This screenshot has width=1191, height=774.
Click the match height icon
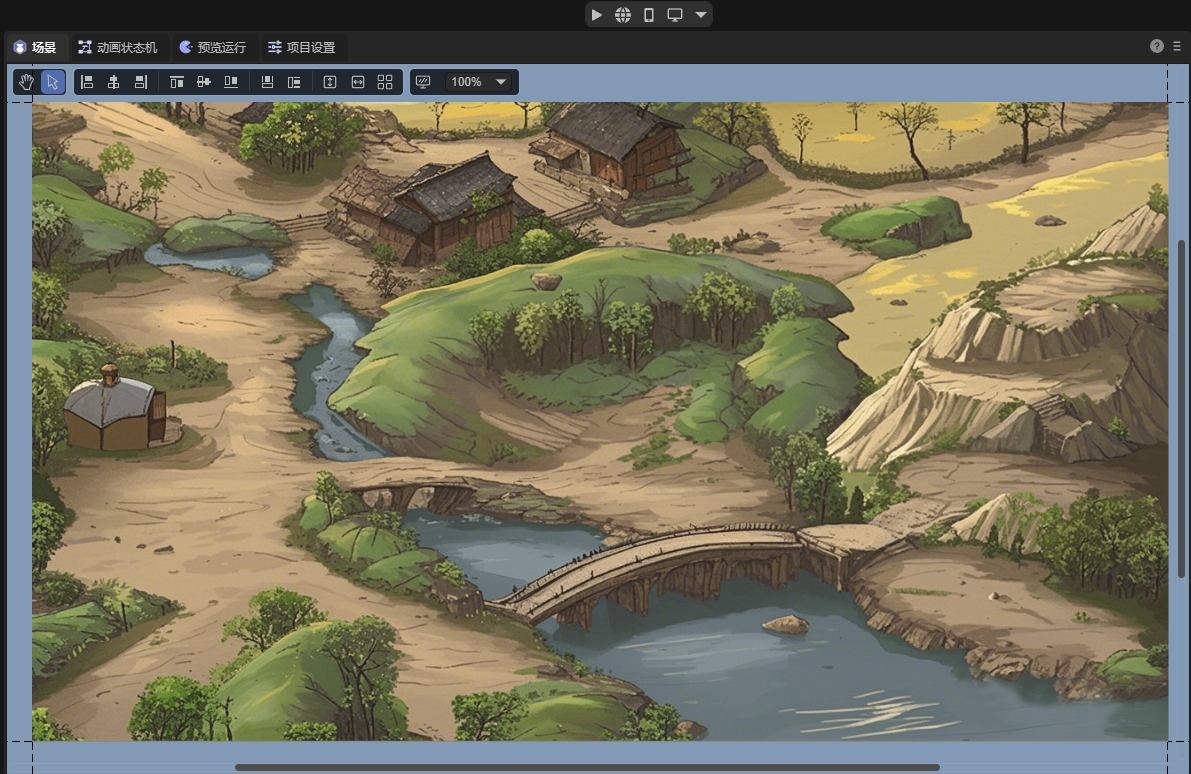pyautogui.click(x=330, y=82)
